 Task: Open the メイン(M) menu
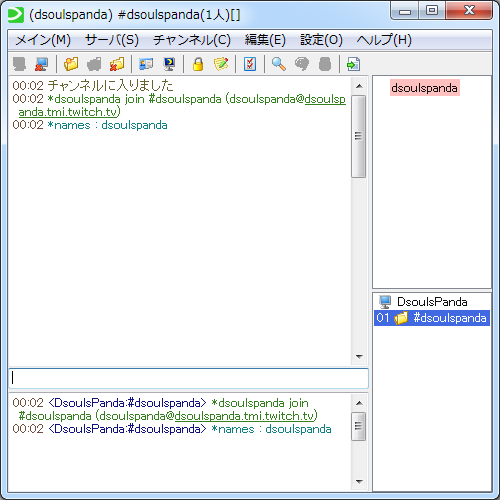(43, 40)
